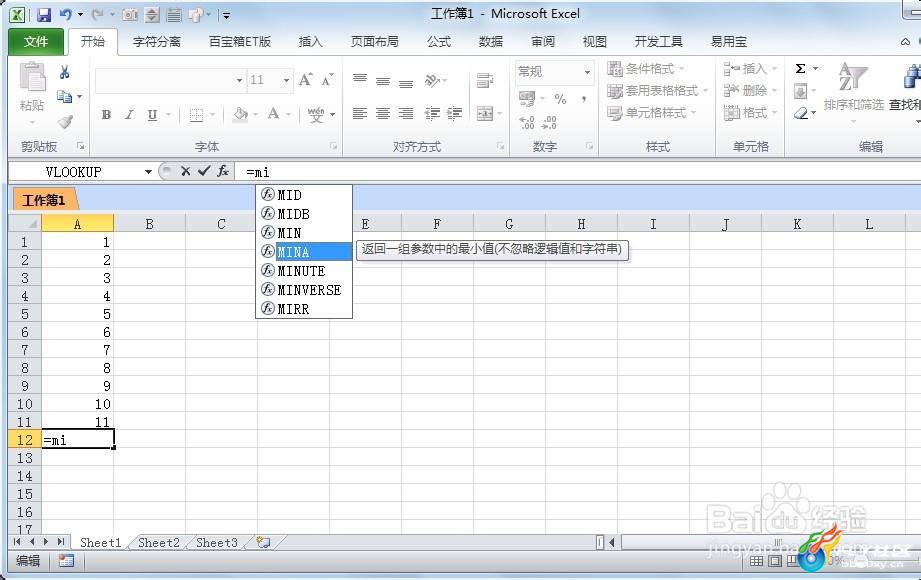Image resolution: width=921 pixels, height=580 pixels.
Task: Toggle bottom vertical alignment
Action: pyautogui.click(x=406, y=82)
